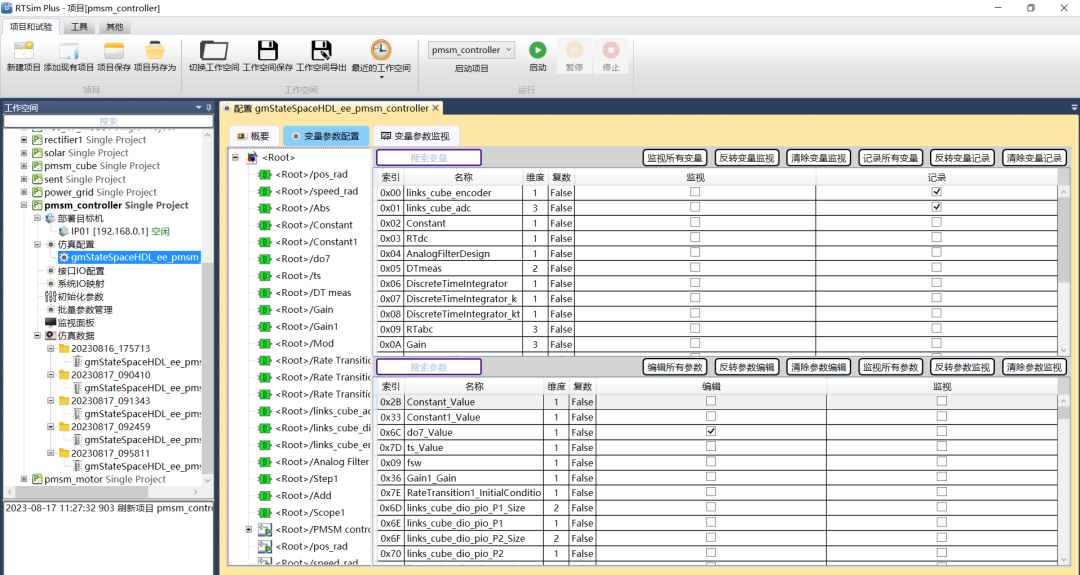Start the project with green 启动 button
Viewport: 1080px width, 575px height.
tap(537, 50)
